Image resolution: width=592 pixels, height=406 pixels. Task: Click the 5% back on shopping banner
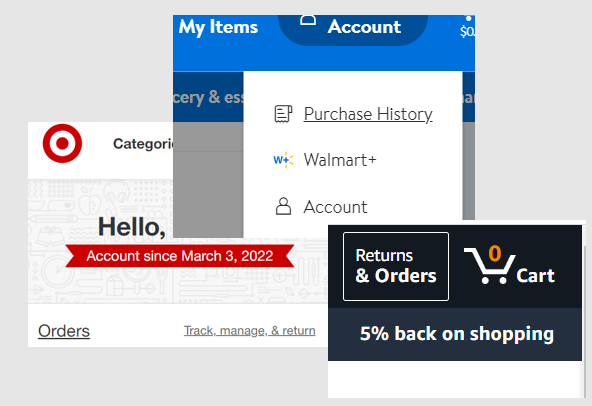(455, 334)
